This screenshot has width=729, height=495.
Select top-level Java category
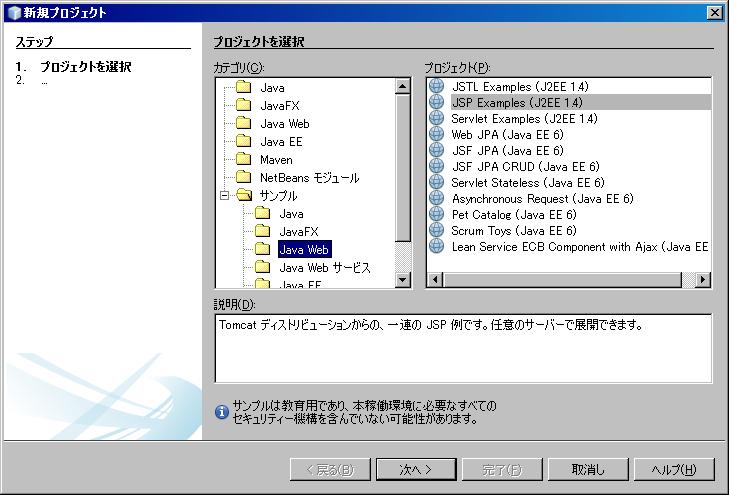point(272,87)
